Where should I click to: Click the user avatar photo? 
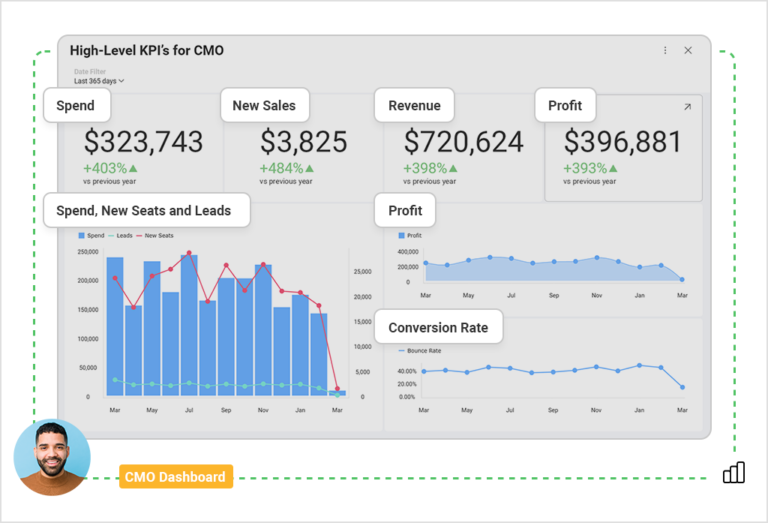52,457
